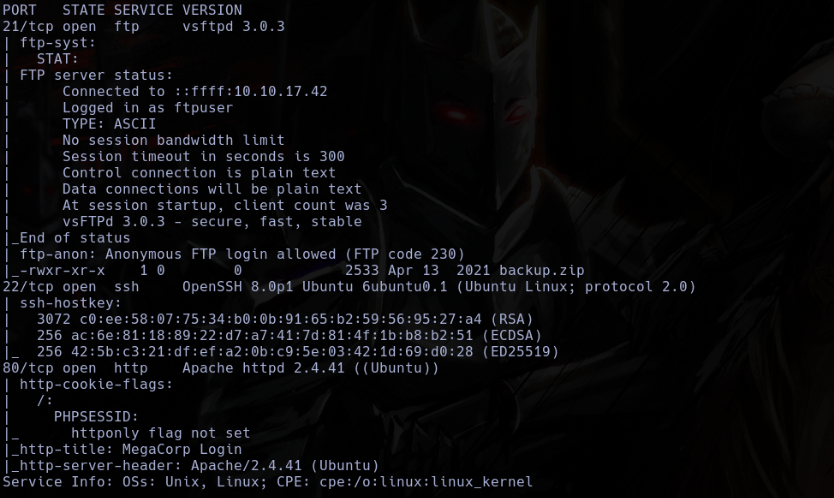
Task: Click the Session timeout in seconds line
Action: (203, 156)
